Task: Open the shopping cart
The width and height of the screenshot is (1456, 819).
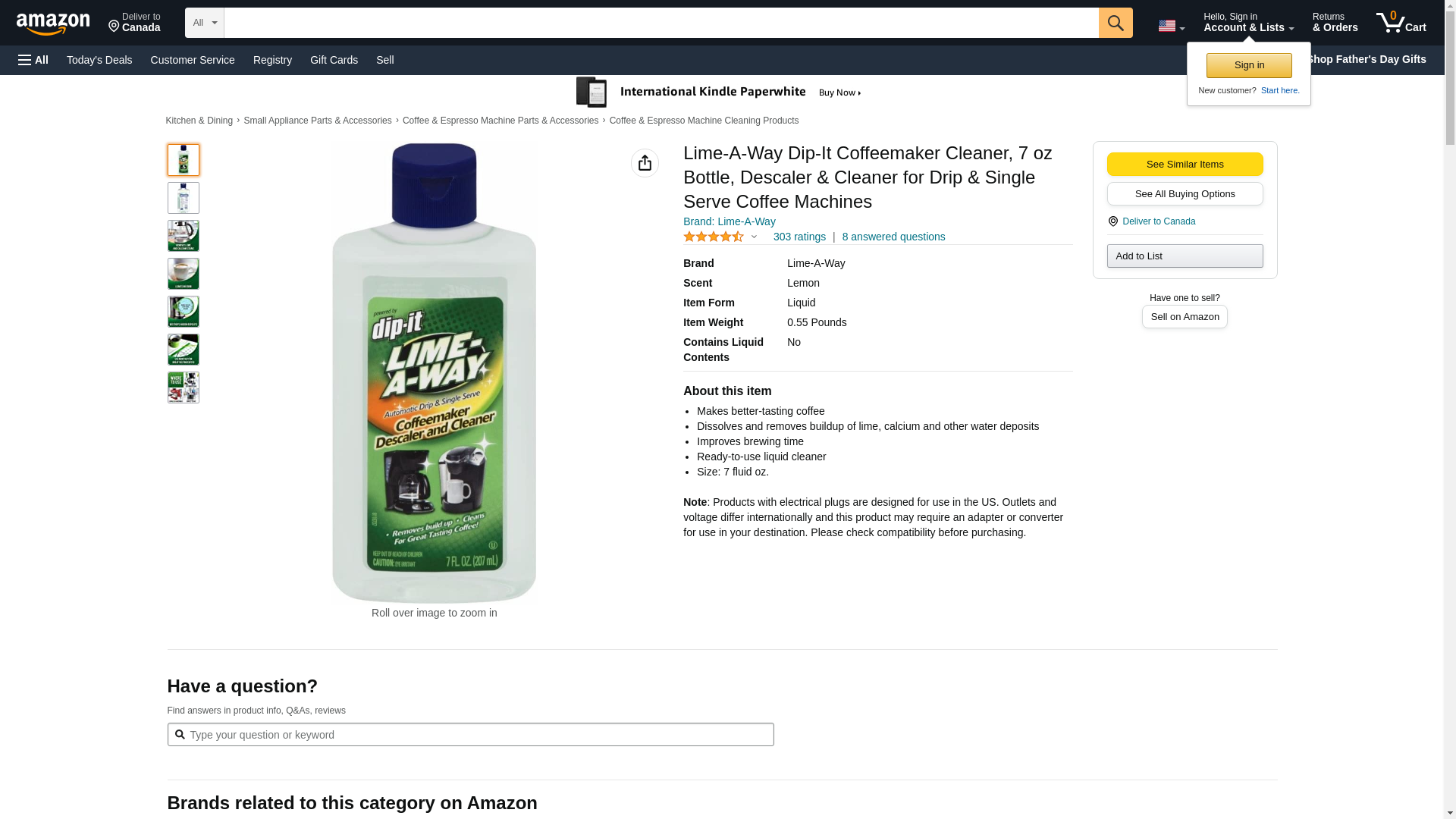Action: (1401, 23)
